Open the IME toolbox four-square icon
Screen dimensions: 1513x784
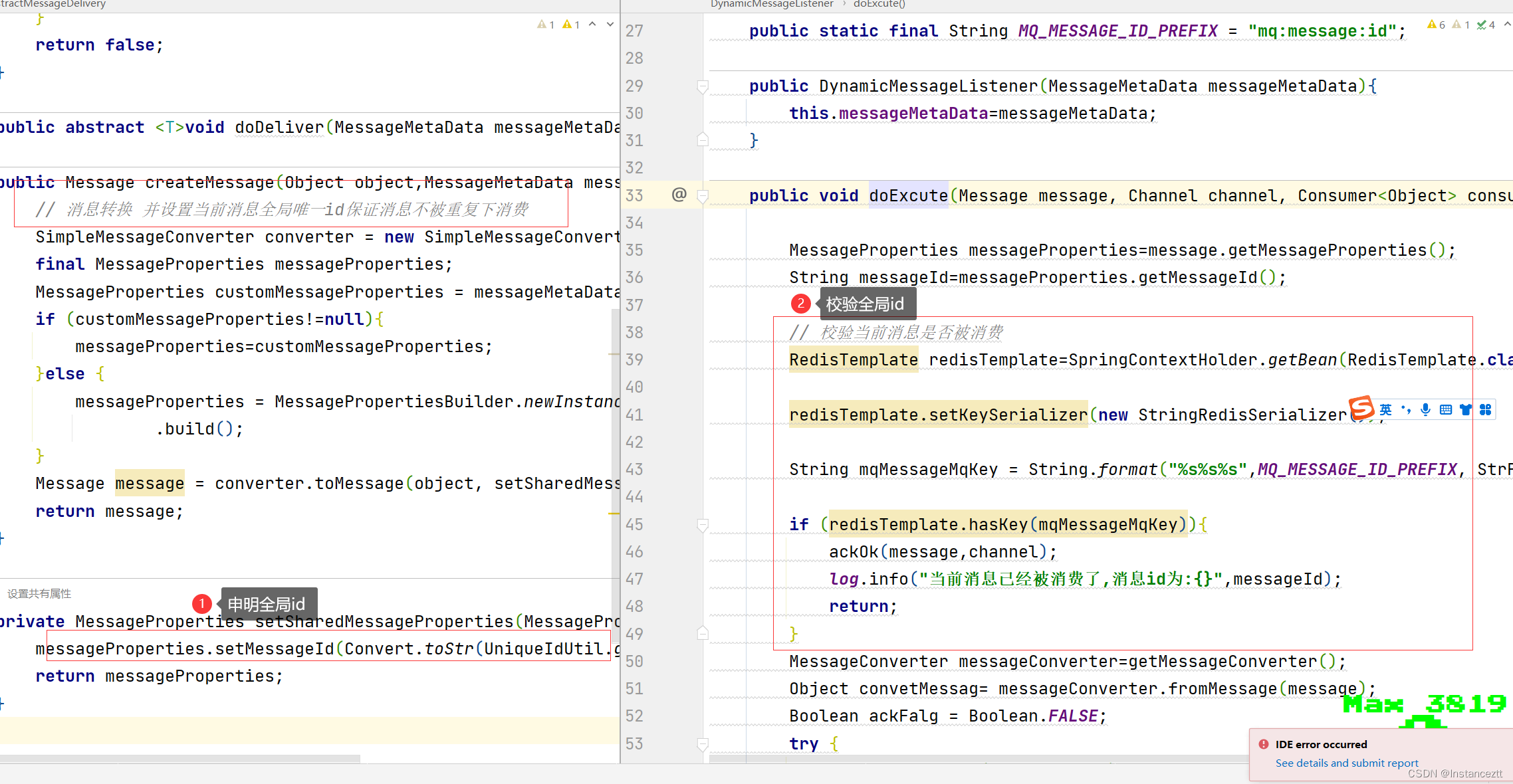(x=1485, y=410)
